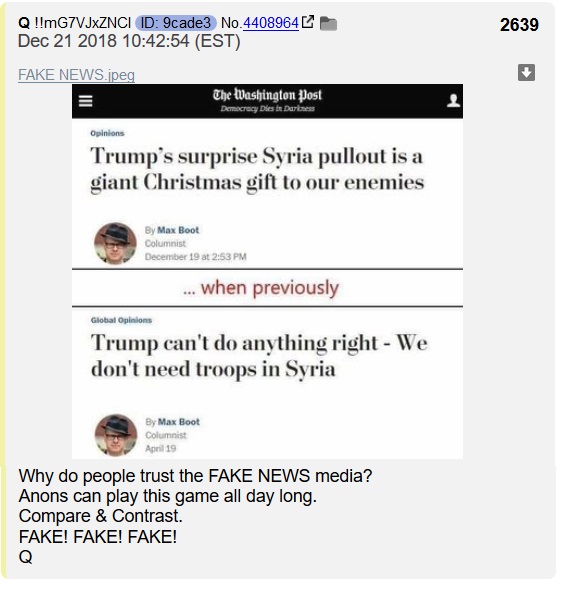Open the hamburger menu in Washington Post header
The width and height of the screenshot is (571, 602).
(x=85, y=101)
